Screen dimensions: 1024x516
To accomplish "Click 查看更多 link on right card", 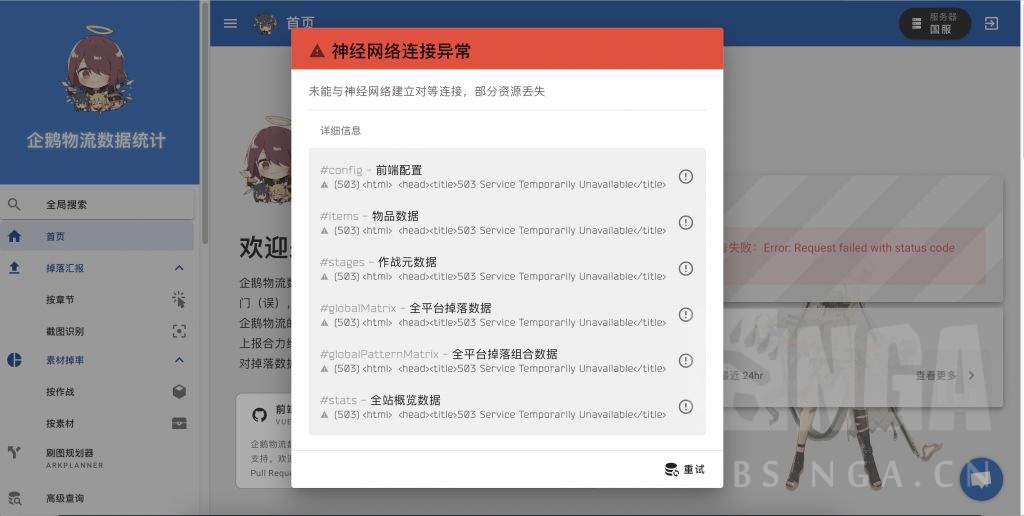I will pos(935,376).
